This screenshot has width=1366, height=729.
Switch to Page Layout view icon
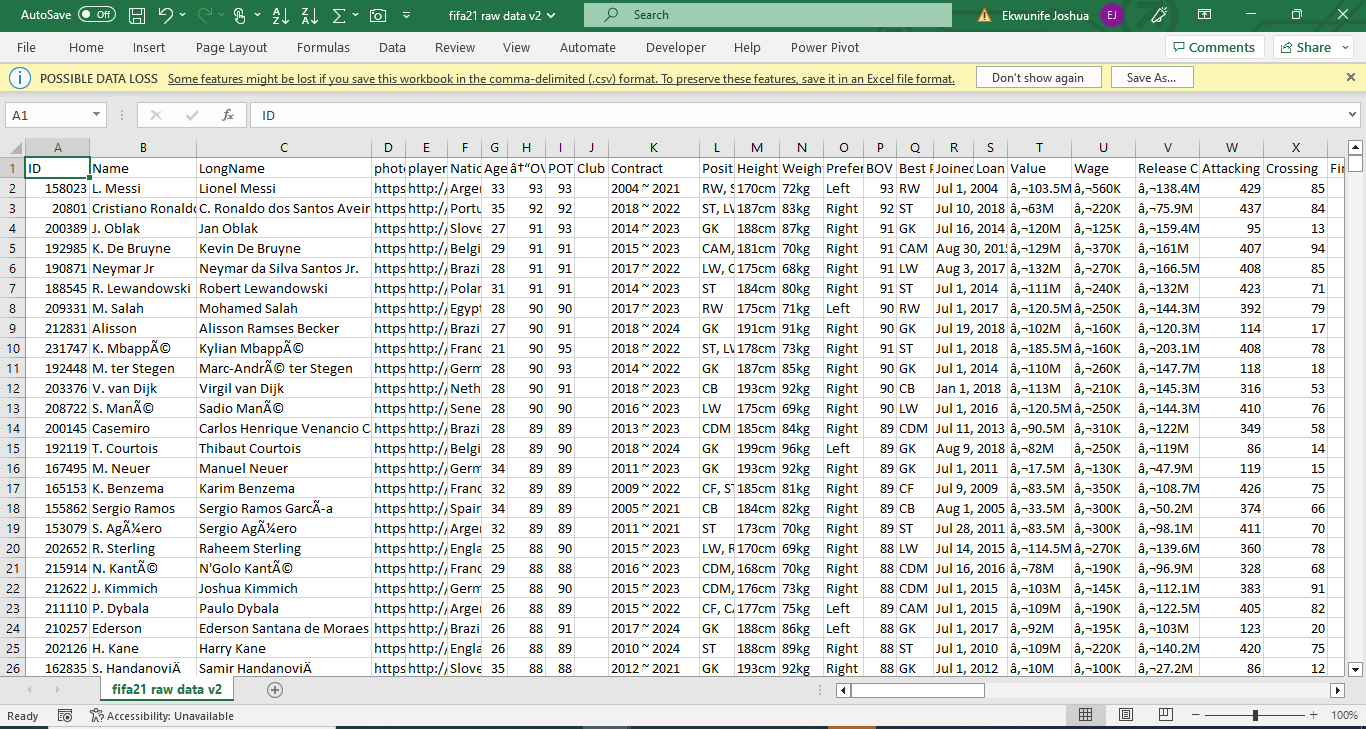click(1126, 715)
